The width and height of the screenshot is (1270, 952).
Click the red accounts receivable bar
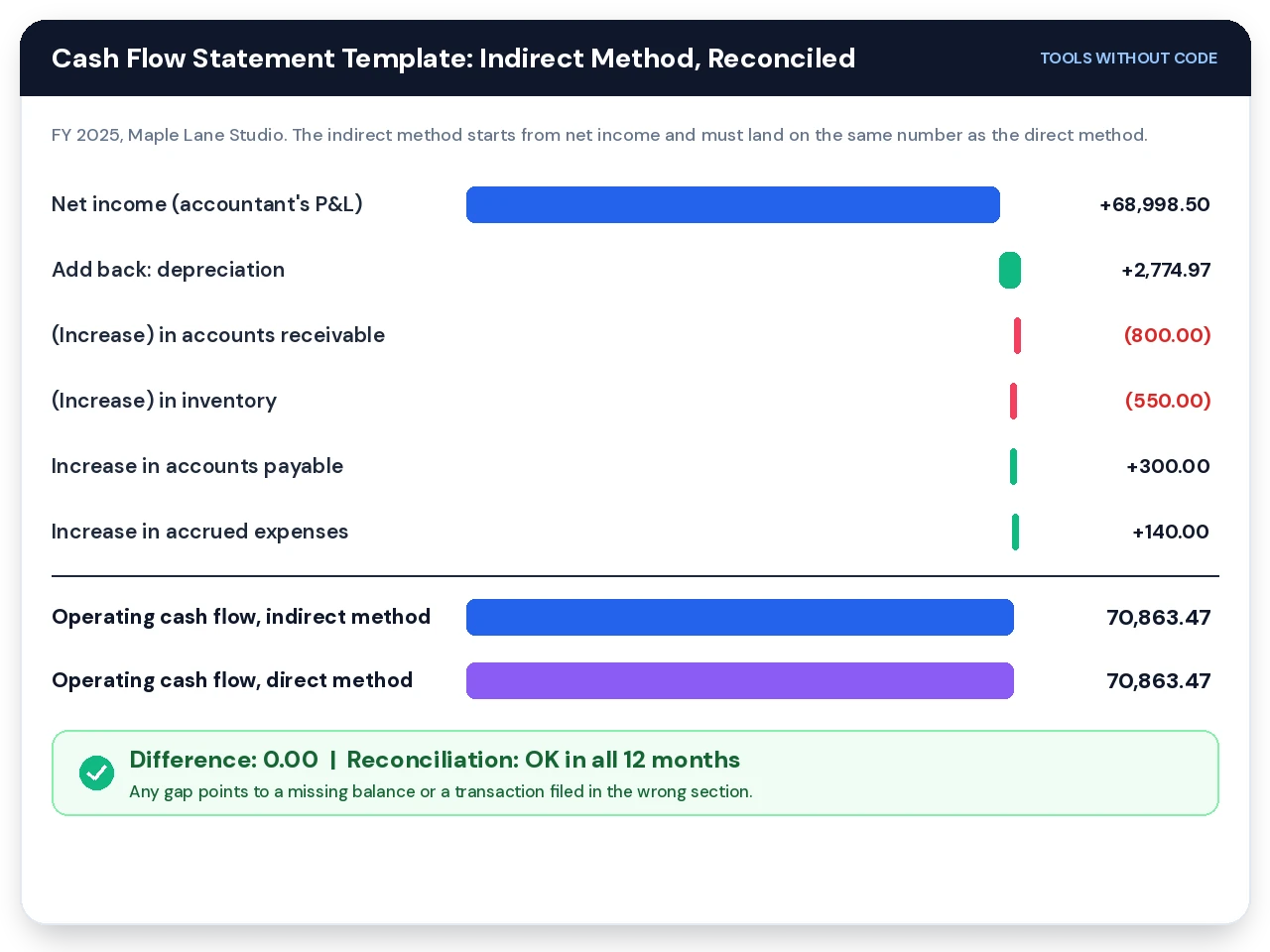pos(1017,335)
